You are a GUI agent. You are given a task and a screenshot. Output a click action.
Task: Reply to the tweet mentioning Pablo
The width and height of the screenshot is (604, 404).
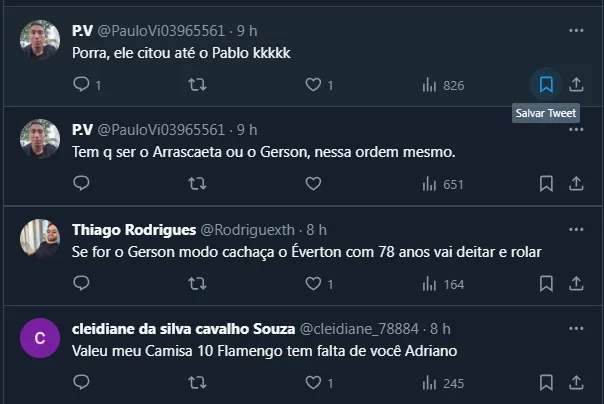point(82,85)
